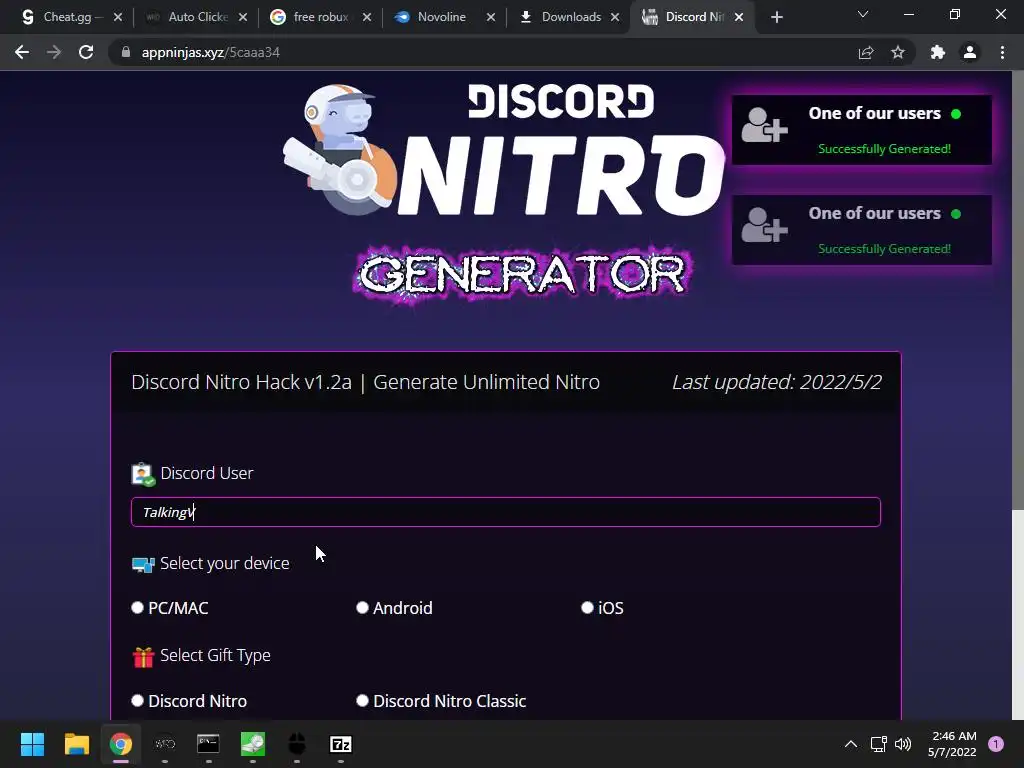Viewport: 1024px width, 768px height.
Task: Expand the tab search chevron
Action: 863,14
